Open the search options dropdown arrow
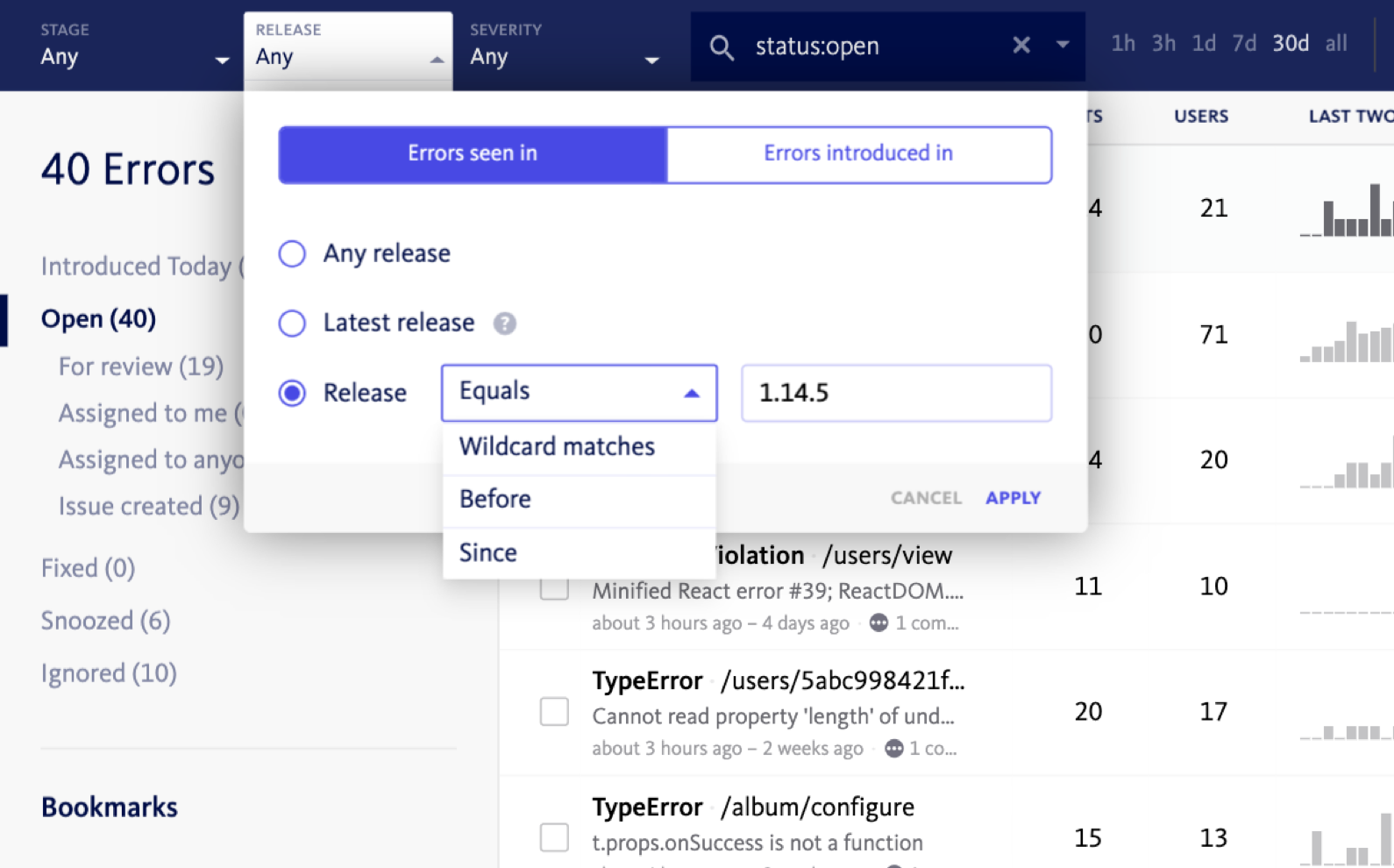Image resolution: width=1394 pixels, height=868 pixels. click(1063, 44)
